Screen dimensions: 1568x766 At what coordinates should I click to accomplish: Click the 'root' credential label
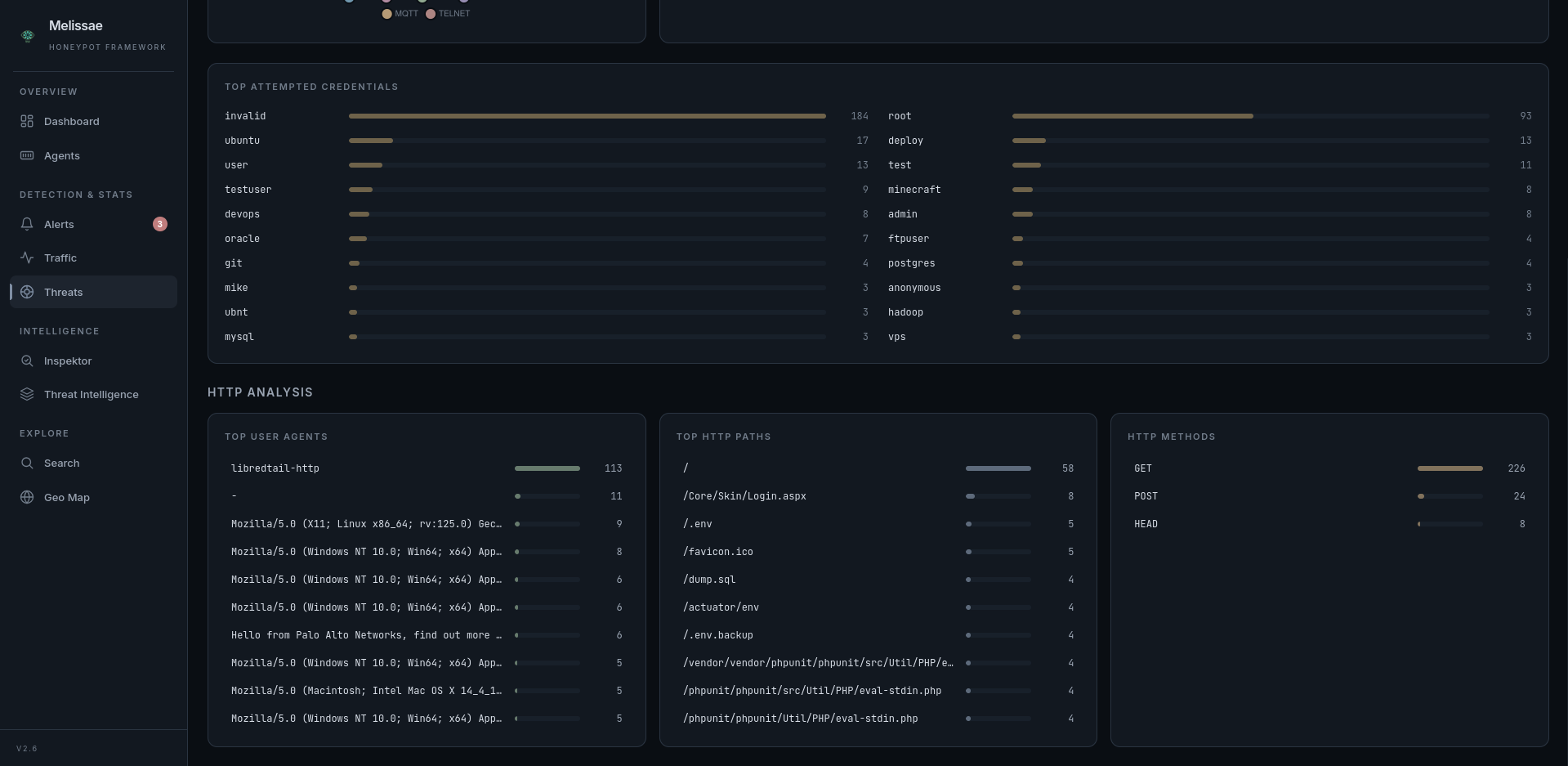click(x=900, y=116)
